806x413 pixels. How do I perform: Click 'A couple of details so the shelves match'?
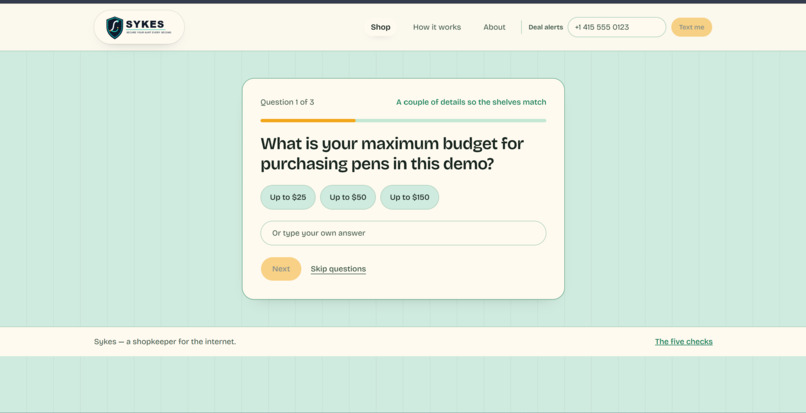click(x=471, y=102)
